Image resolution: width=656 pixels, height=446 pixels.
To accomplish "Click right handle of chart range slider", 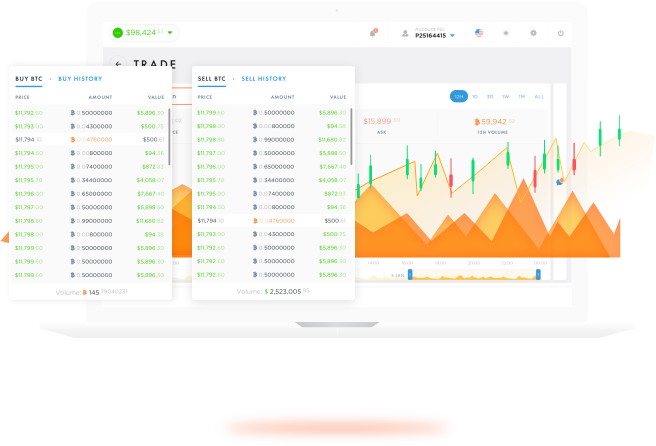I will 538,275.
